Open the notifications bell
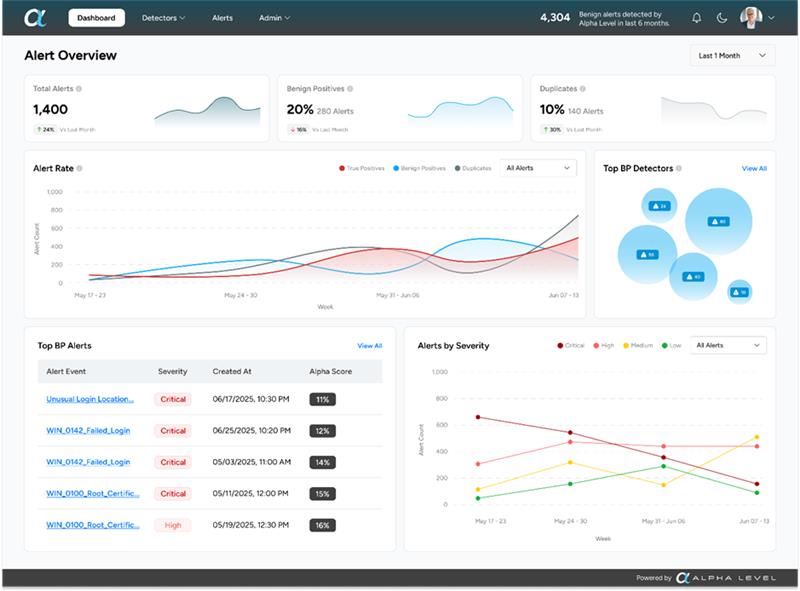This screenshot has height=591, width=800. (x=697, y=18)
